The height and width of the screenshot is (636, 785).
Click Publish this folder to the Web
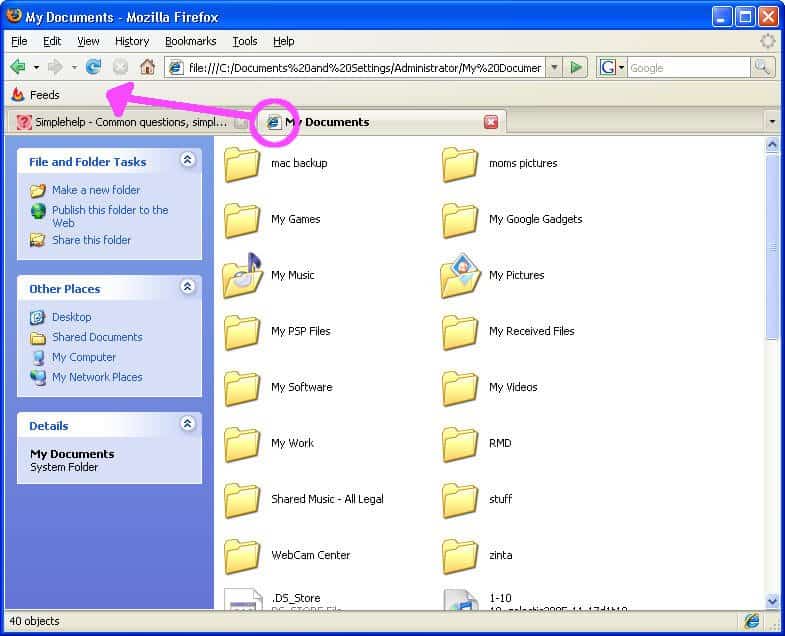(x=110, y=216)
